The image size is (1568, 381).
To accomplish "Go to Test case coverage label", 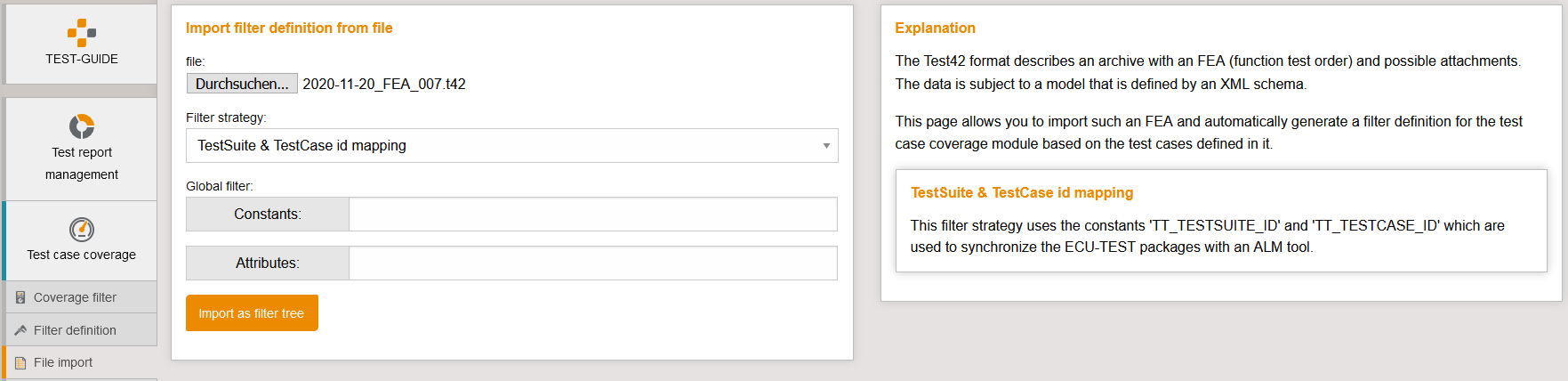I will click(x=82, y=255).
